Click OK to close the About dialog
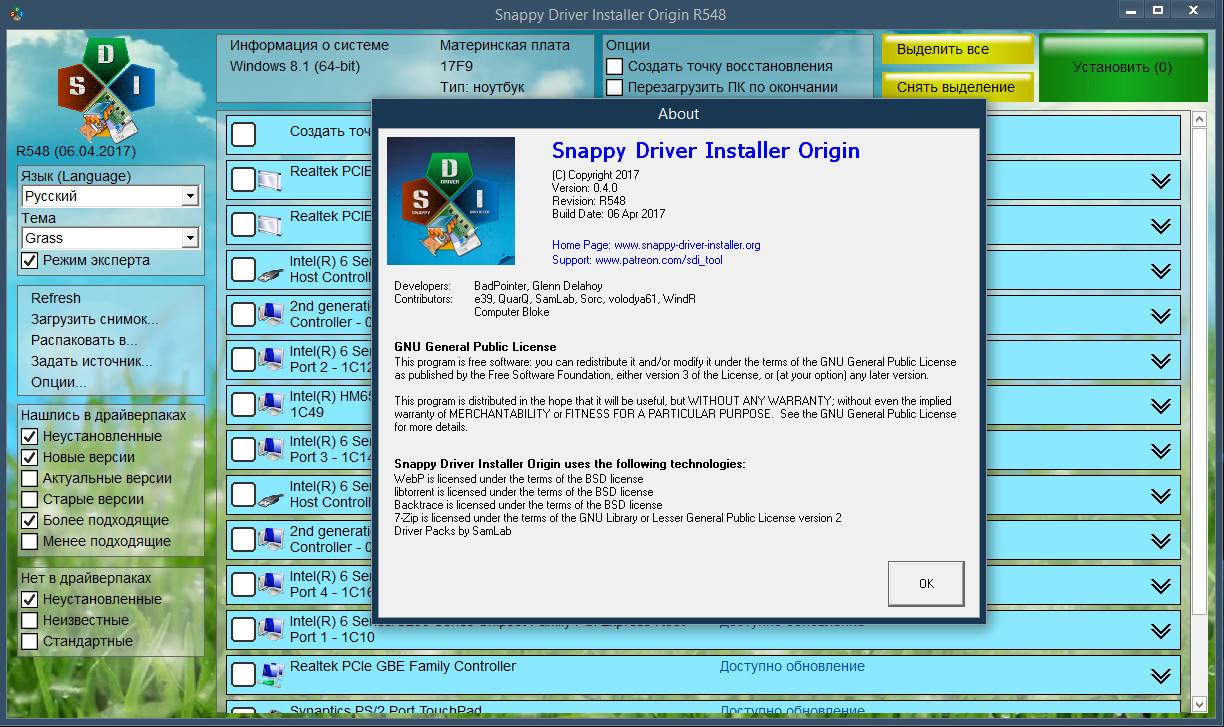 click(926, 583)
